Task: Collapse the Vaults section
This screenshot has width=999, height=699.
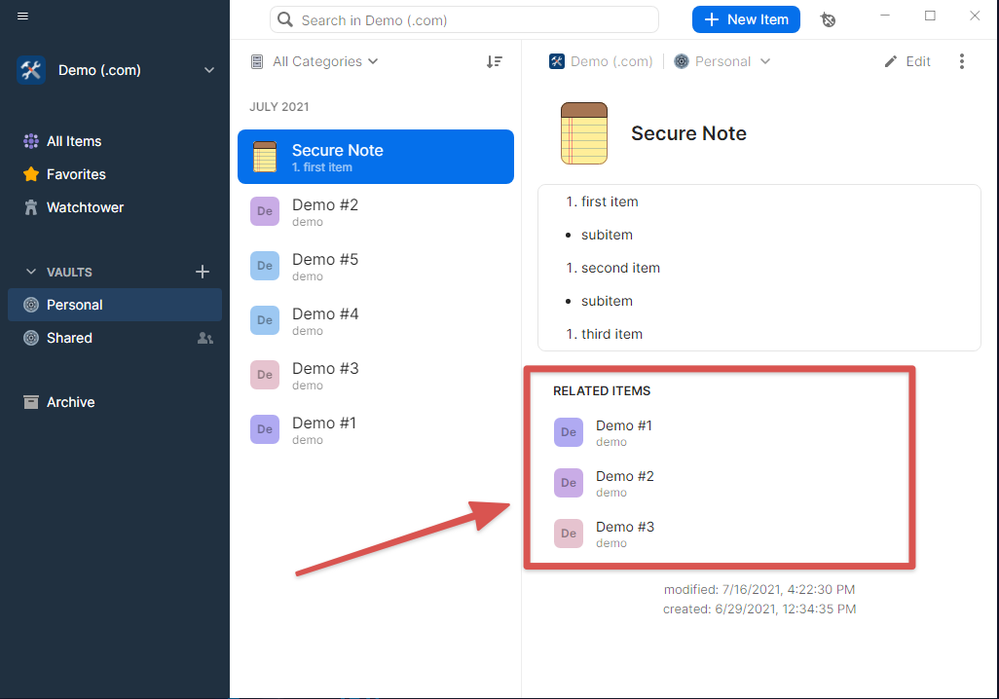Action: tap(31, 272)
